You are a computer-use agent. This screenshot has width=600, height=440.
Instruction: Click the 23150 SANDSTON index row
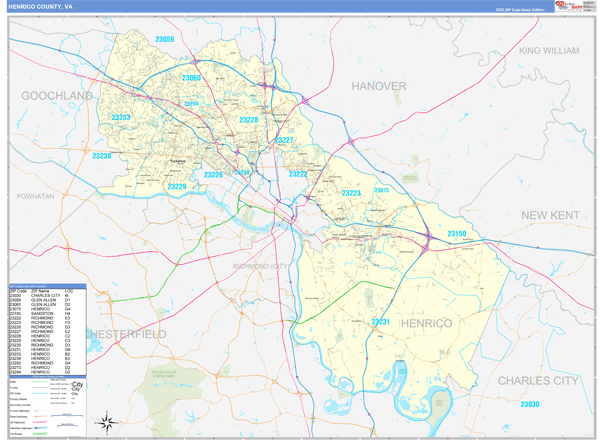[42, 314]
